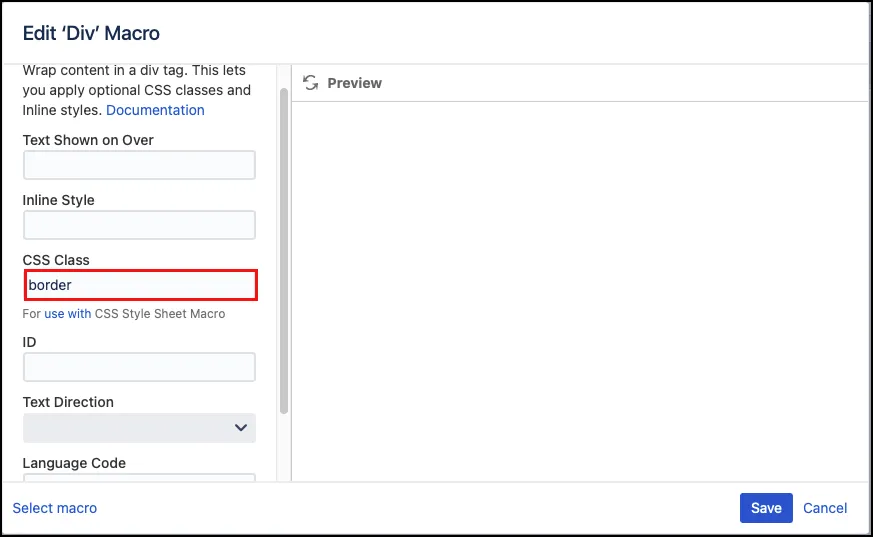Image resolution: width=873 pixels, height=537 pixels.
Task: Click the macro parameters panel scrollbar
Action: coord(284,250)
